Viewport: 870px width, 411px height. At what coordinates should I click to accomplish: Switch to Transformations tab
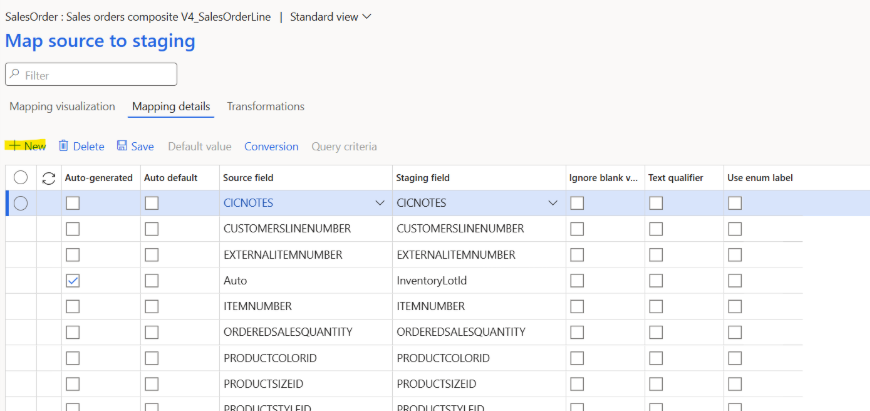[266, 106]
